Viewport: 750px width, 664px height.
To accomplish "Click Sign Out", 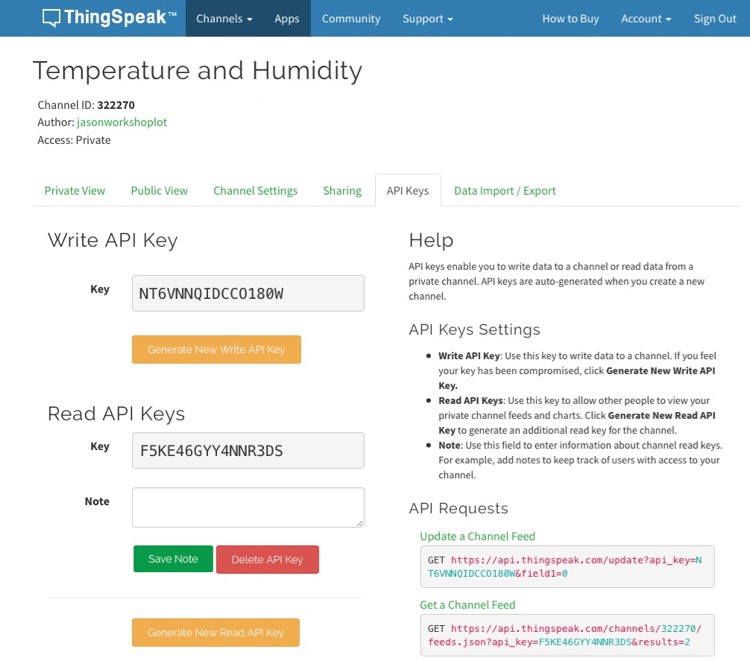I will pos(715,19).
